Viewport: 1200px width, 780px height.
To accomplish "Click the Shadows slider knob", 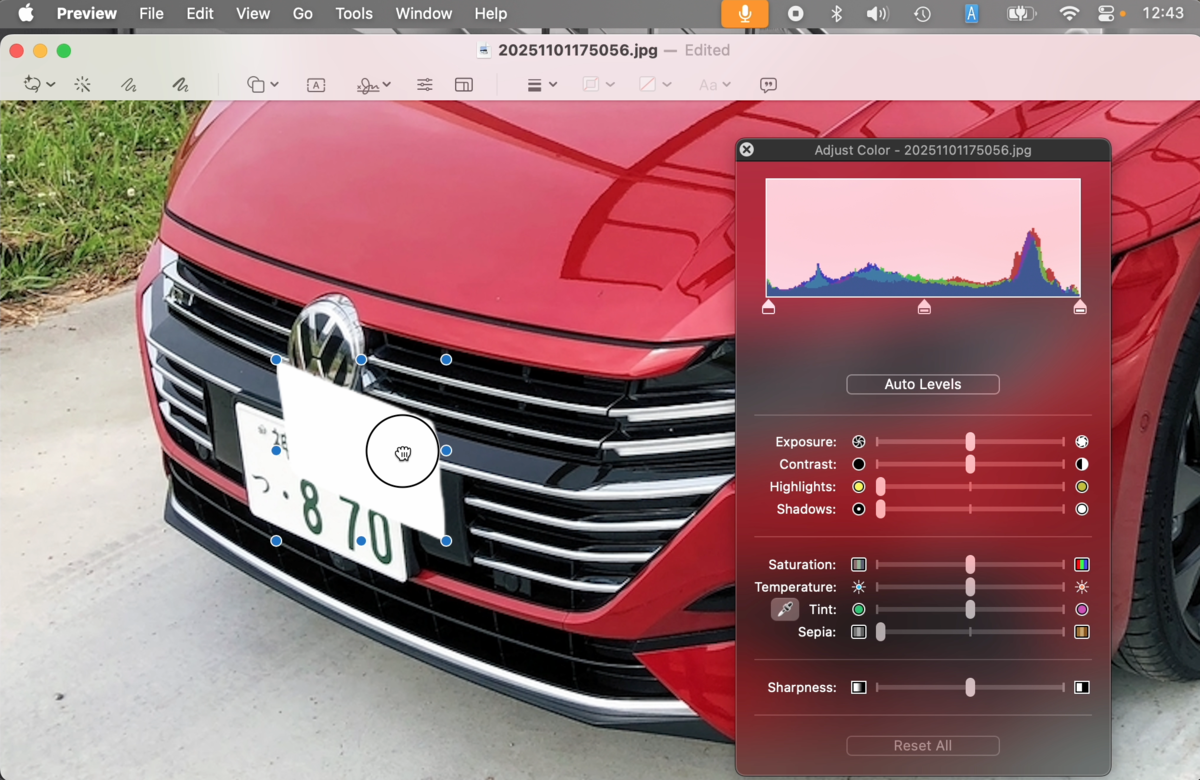I will (x=881, y=509).
